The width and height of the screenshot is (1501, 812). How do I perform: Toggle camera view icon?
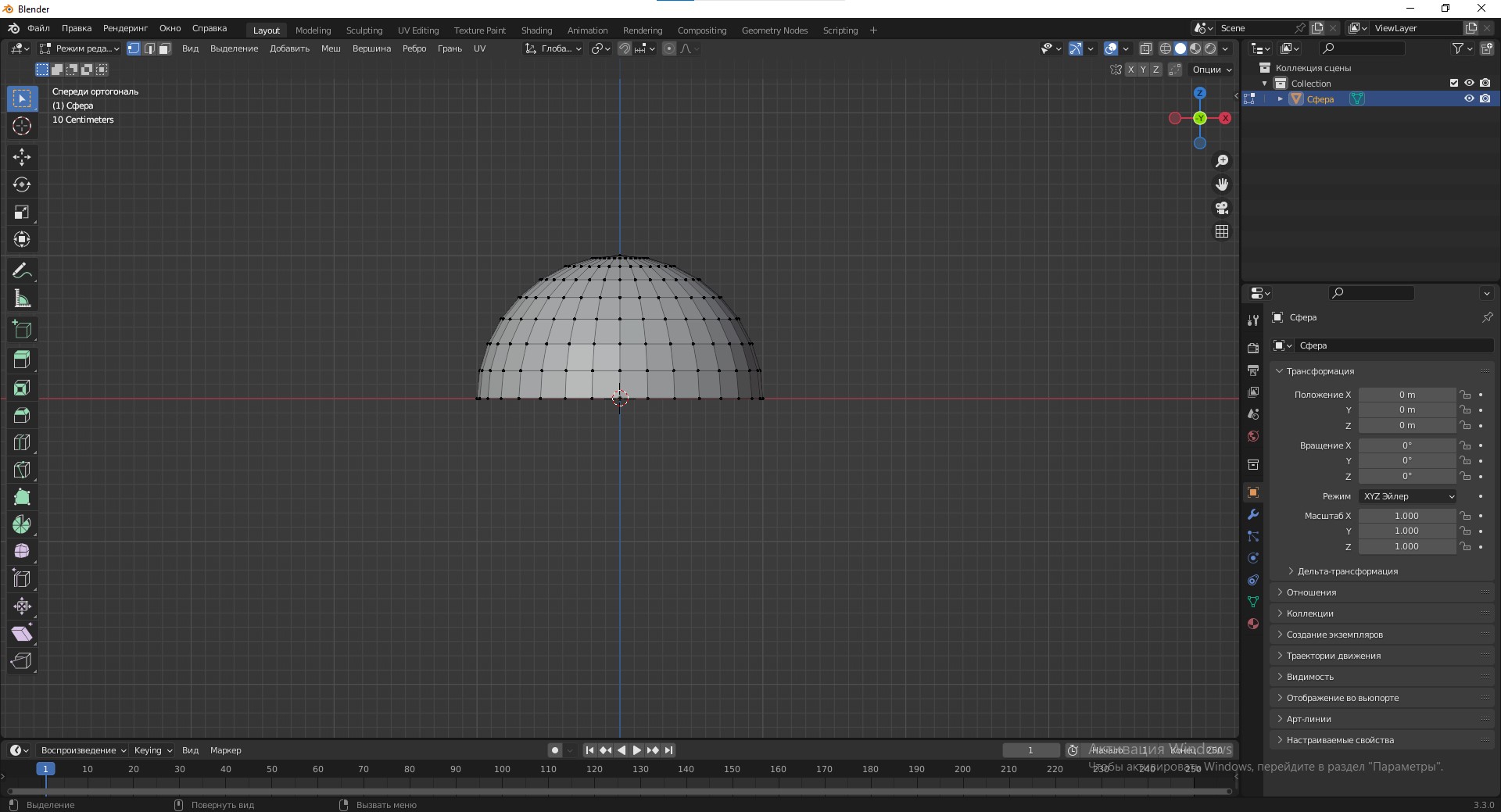1222,208
